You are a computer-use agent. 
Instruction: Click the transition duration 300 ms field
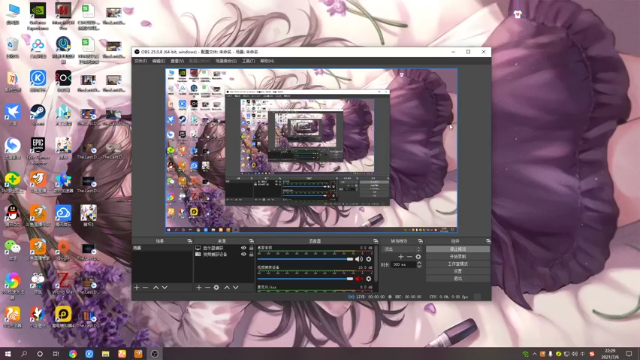403,265
